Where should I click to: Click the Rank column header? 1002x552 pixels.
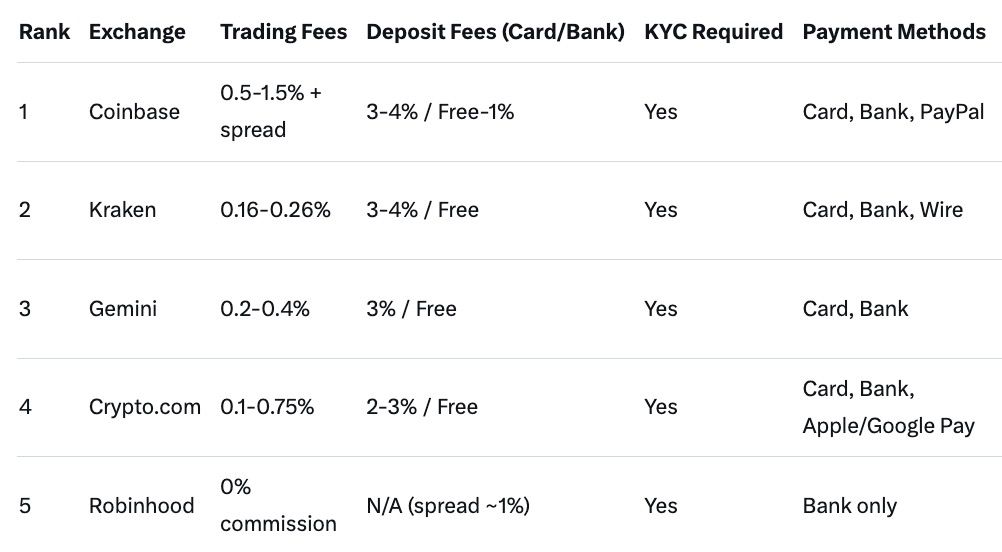click(x=44, y=32)
